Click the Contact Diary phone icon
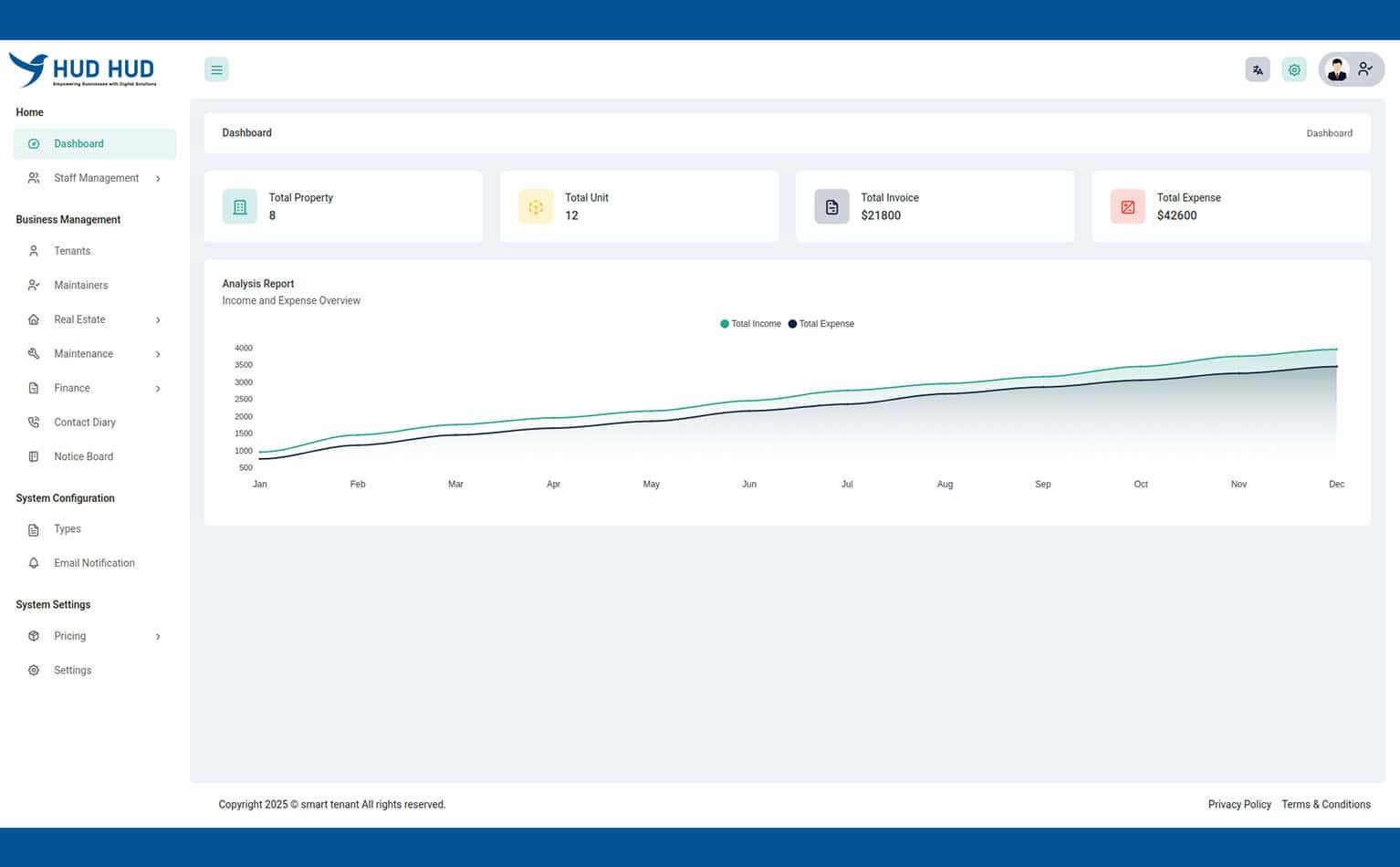The width and height of the screenshot is (1400, 867). (34, 423)
